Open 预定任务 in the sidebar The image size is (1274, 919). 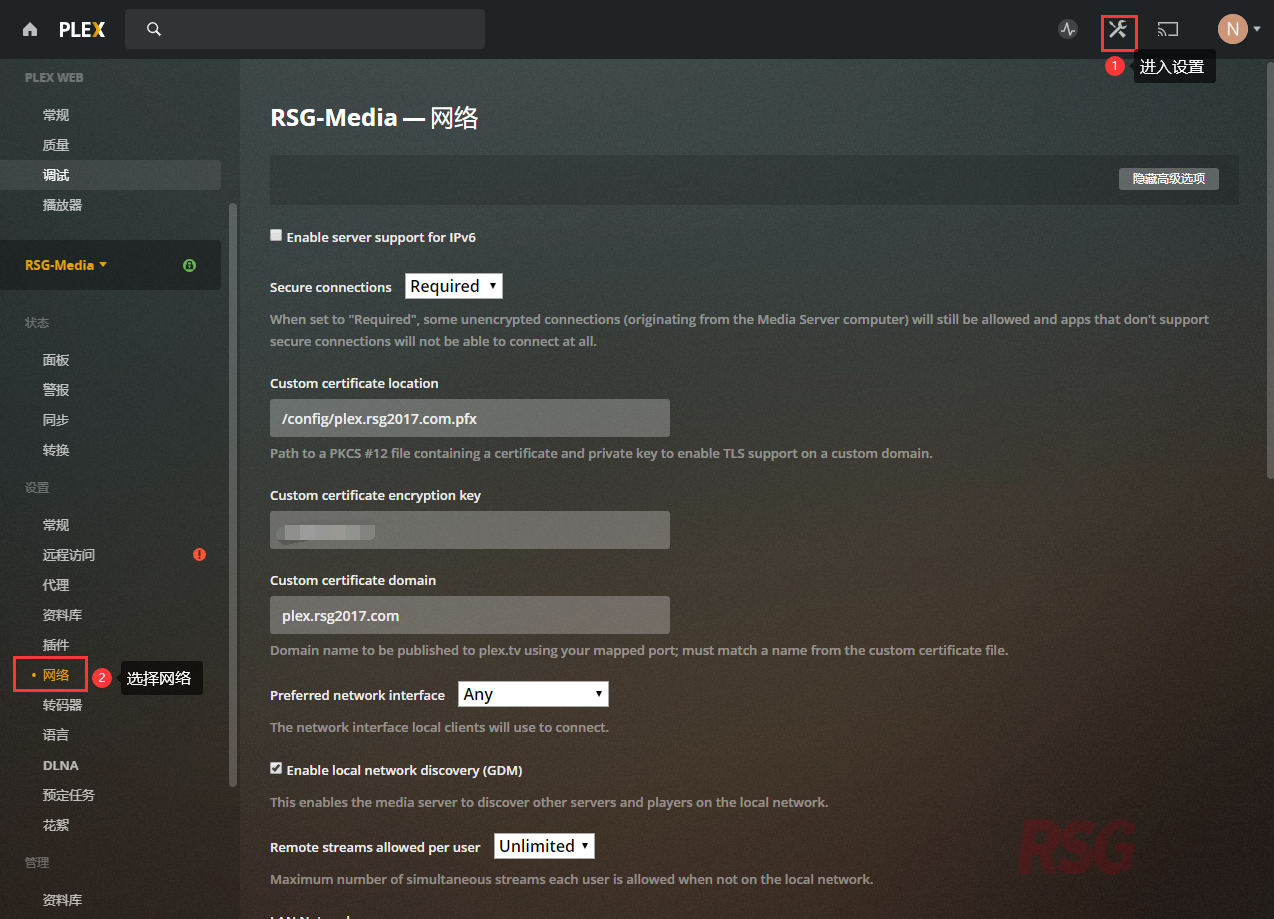click(69, 795)
